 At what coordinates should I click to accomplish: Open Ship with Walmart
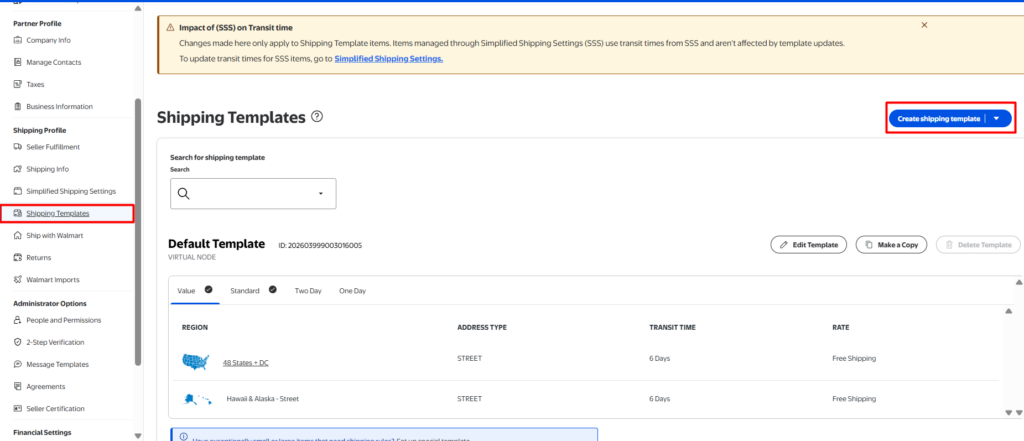coord(54,235)
